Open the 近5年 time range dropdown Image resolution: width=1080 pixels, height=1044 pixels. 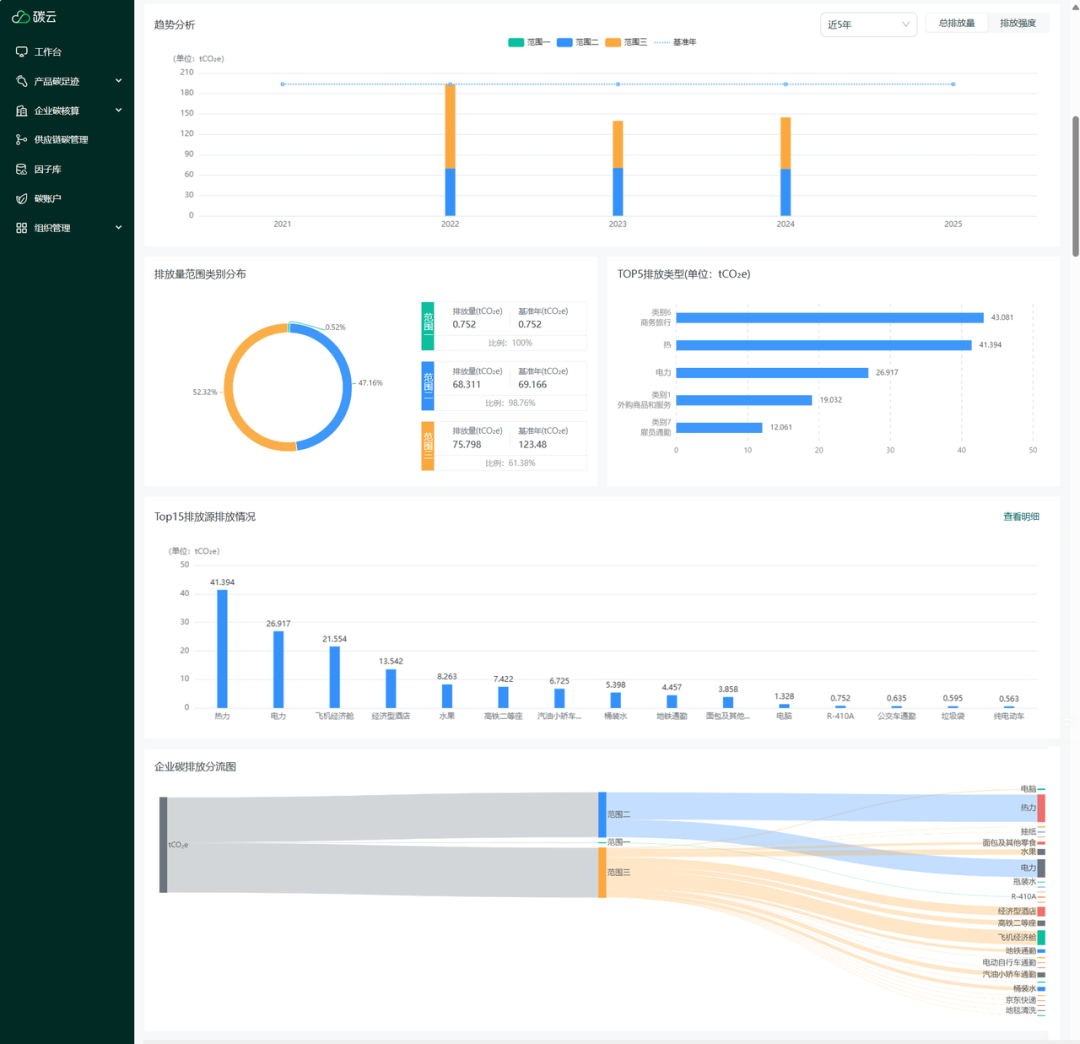867,24
